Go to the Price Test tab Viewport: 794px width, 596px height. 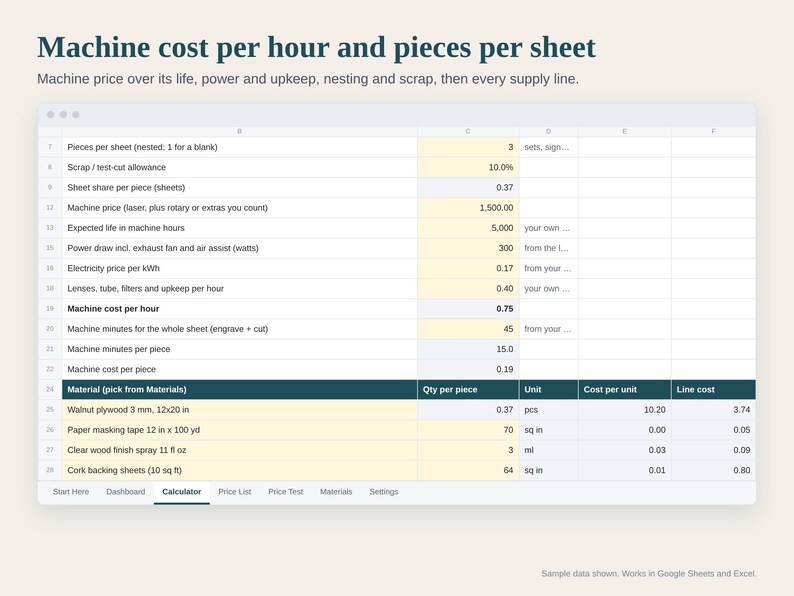286,492
